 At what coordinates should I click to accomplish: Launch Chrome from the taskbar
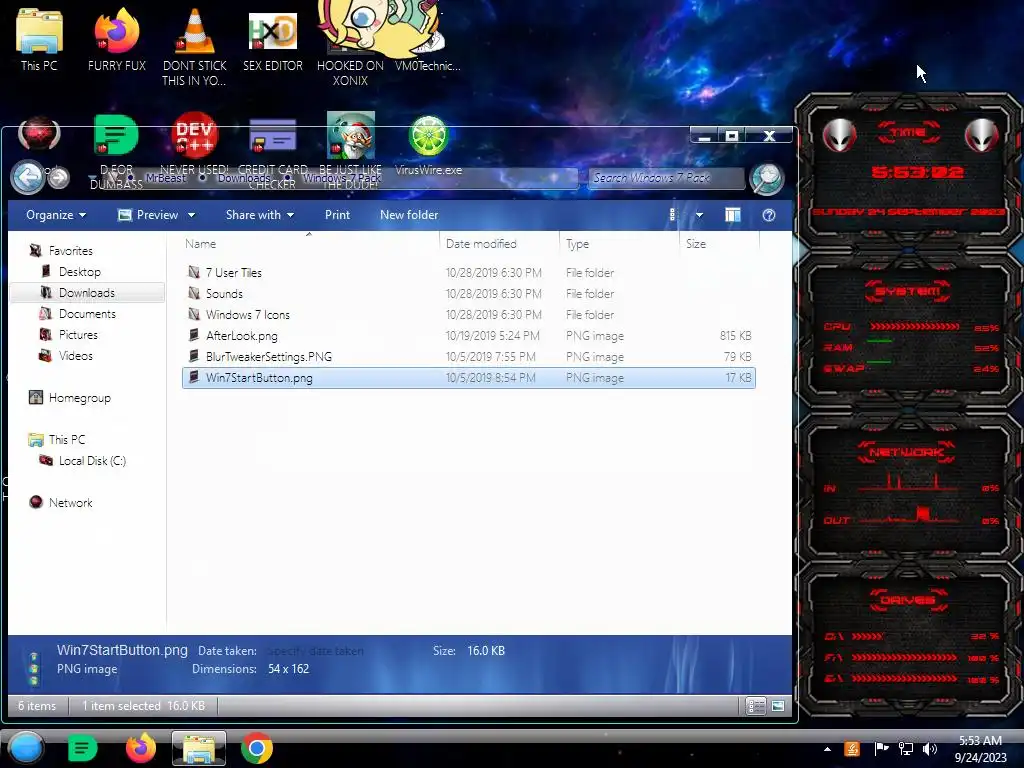point(257,748)
